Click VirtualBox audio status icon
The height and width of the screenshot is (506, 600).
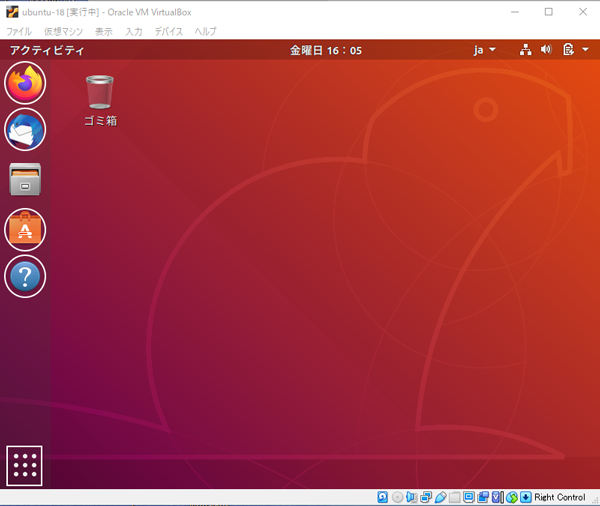[412, 497]
